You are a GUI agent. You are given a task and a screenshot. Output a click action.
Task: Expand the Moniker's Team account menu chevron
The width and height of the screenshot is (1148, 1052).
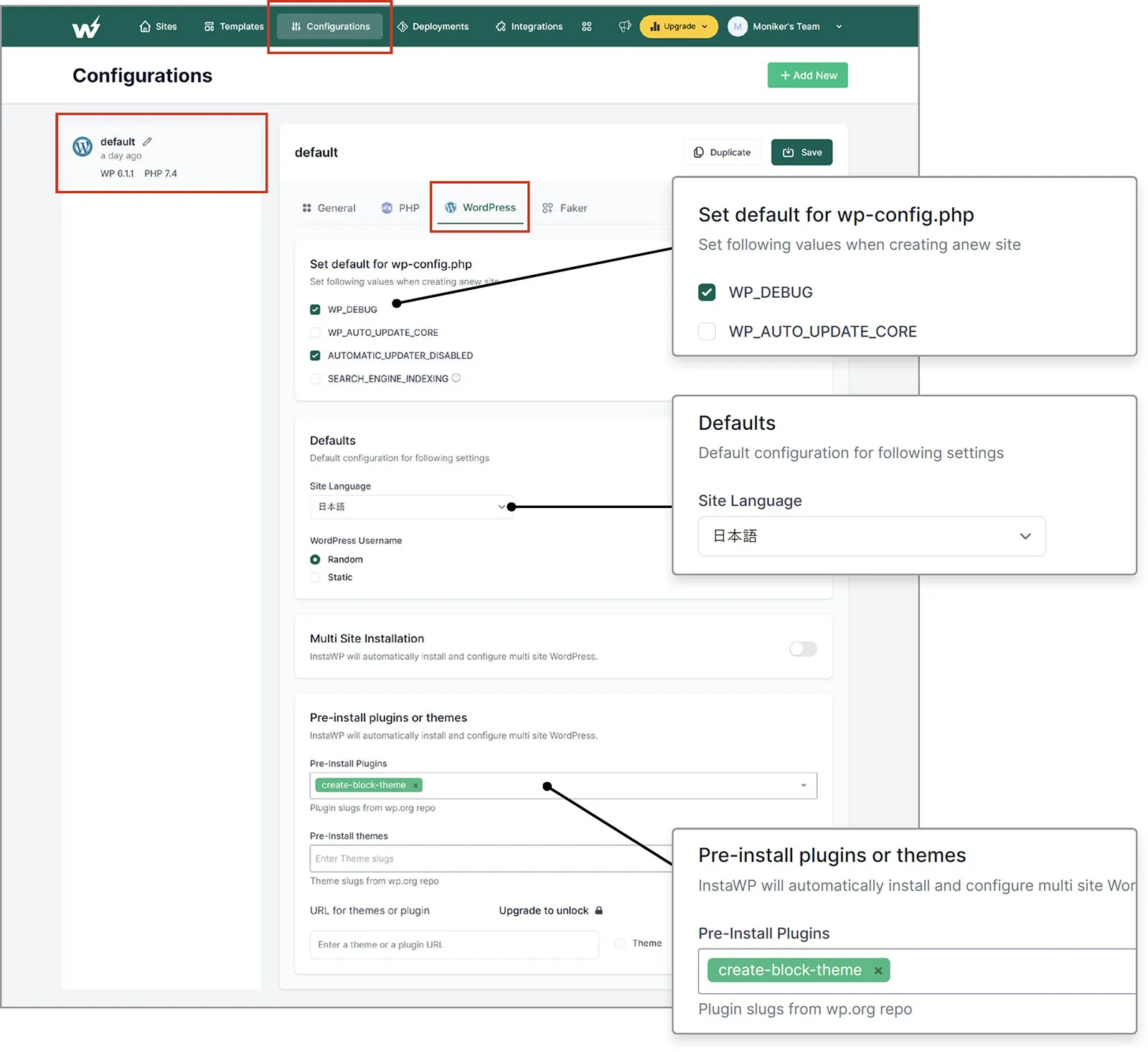pyautogui.click(x=839, y=27)
